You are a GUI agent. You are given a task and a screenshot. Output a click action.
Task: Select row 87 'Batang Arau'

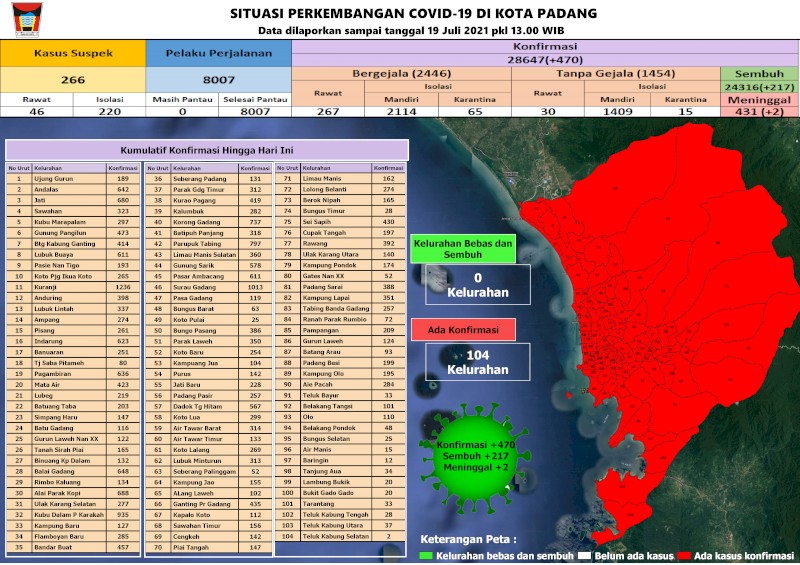pos(340,352)
